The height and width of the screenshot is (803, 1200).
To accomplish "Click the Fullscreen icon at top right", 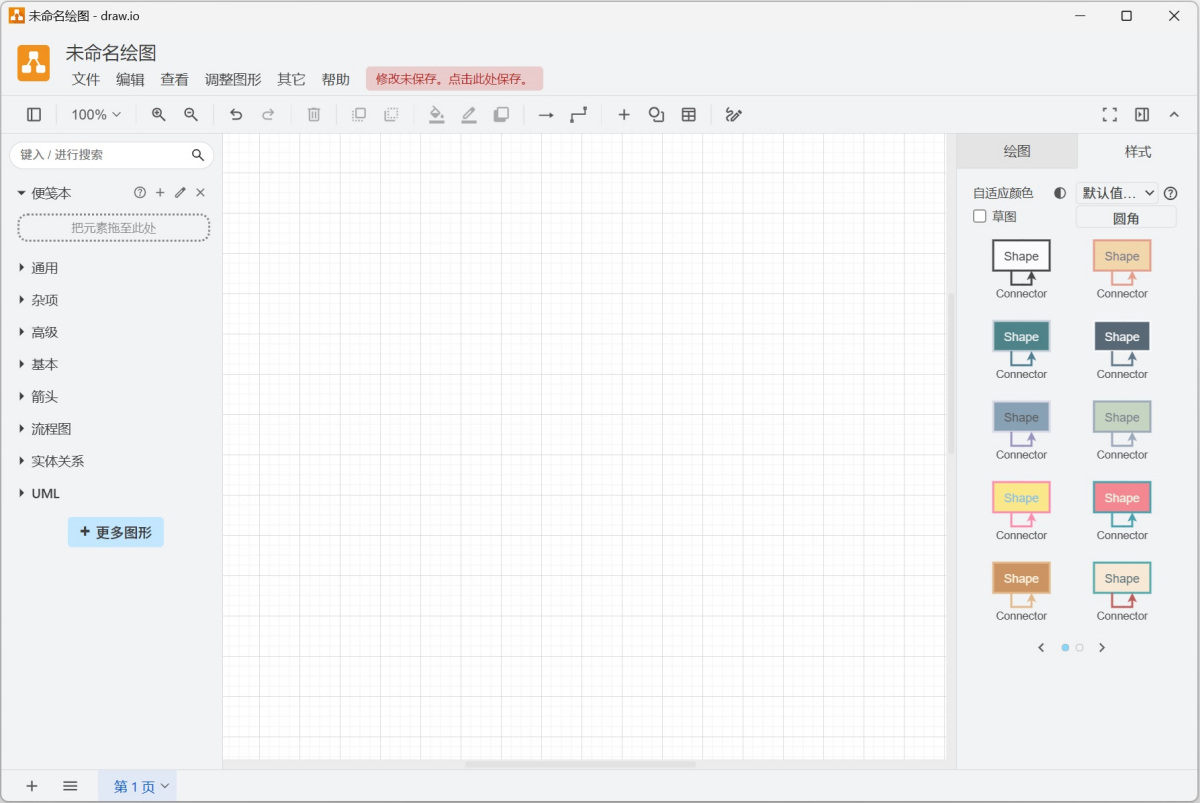I will click(1109, 114).
